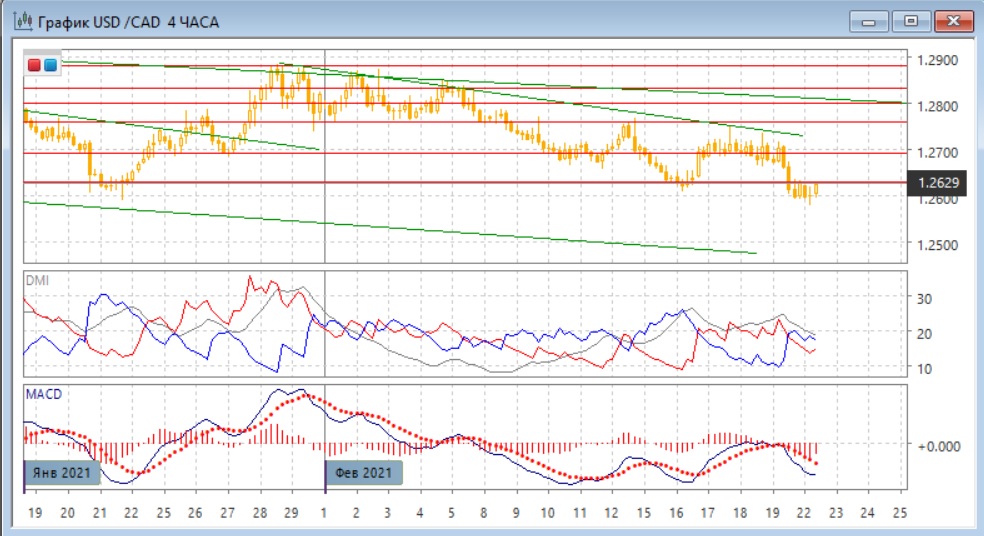The width and height of the screenshot is (984, 536).
Task: Click date 19 at start of time axis
Action: tap(33, 512)
